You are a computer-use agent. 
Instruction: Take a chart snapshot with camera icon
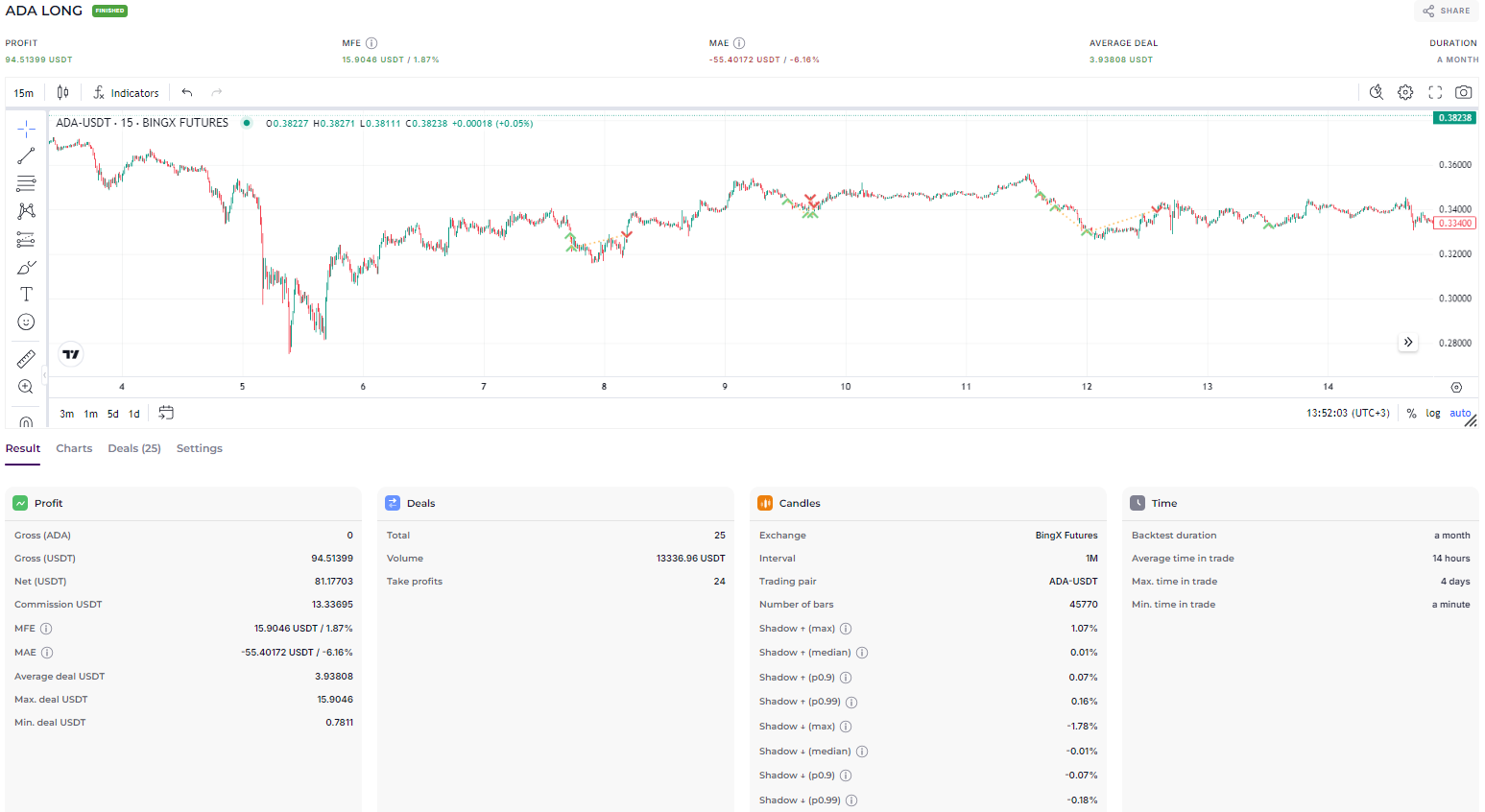point(1463,93)
